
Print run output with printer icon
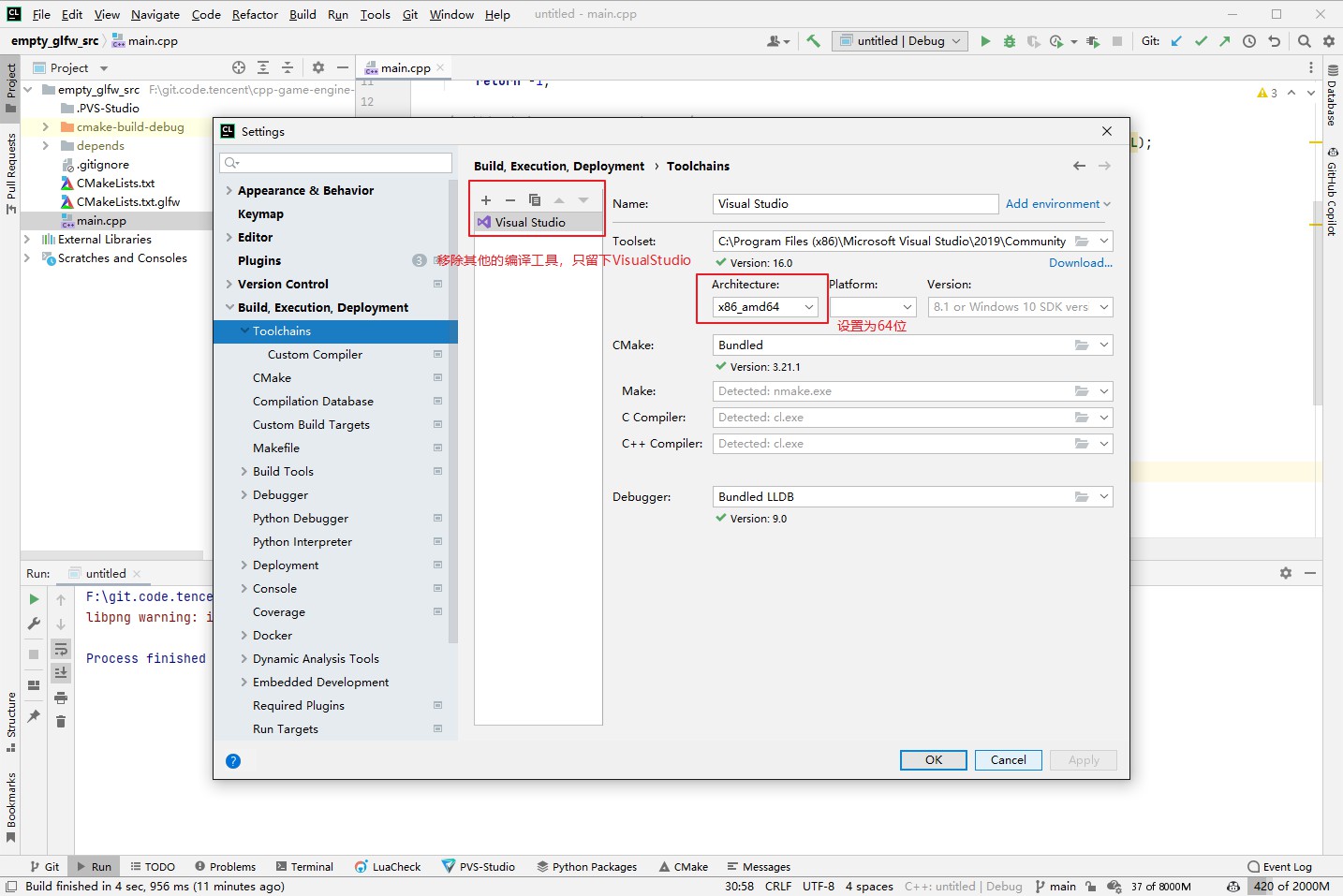click(61, 698)
